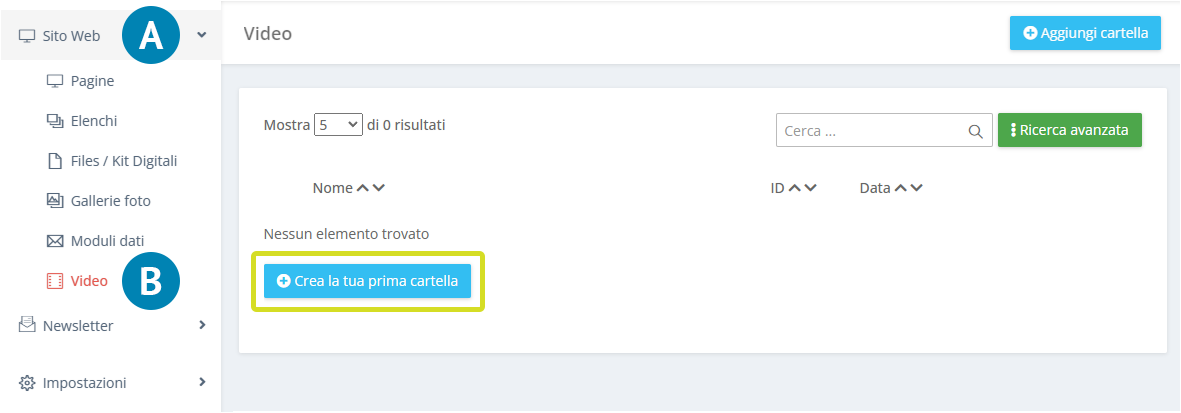
Task: Expand the Newsletter submenu arrow
Action: [x=202, y=325]
